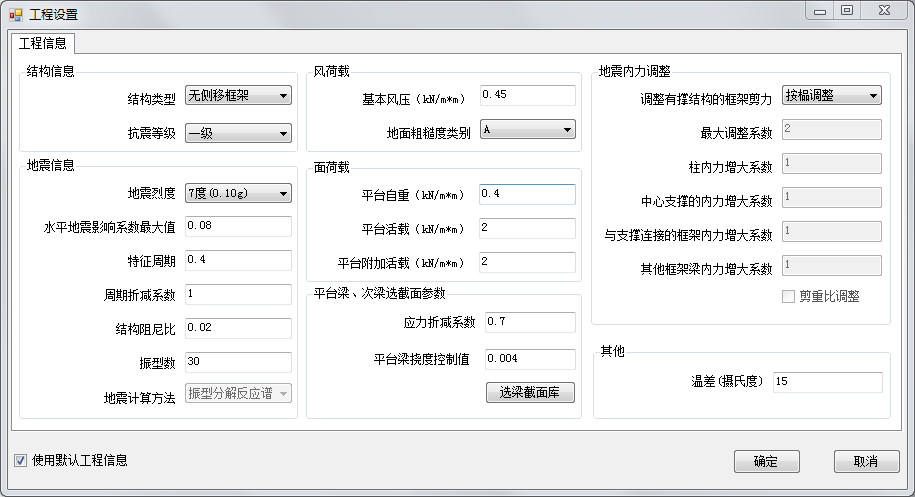Click the 取消 button

click(865, 461)
